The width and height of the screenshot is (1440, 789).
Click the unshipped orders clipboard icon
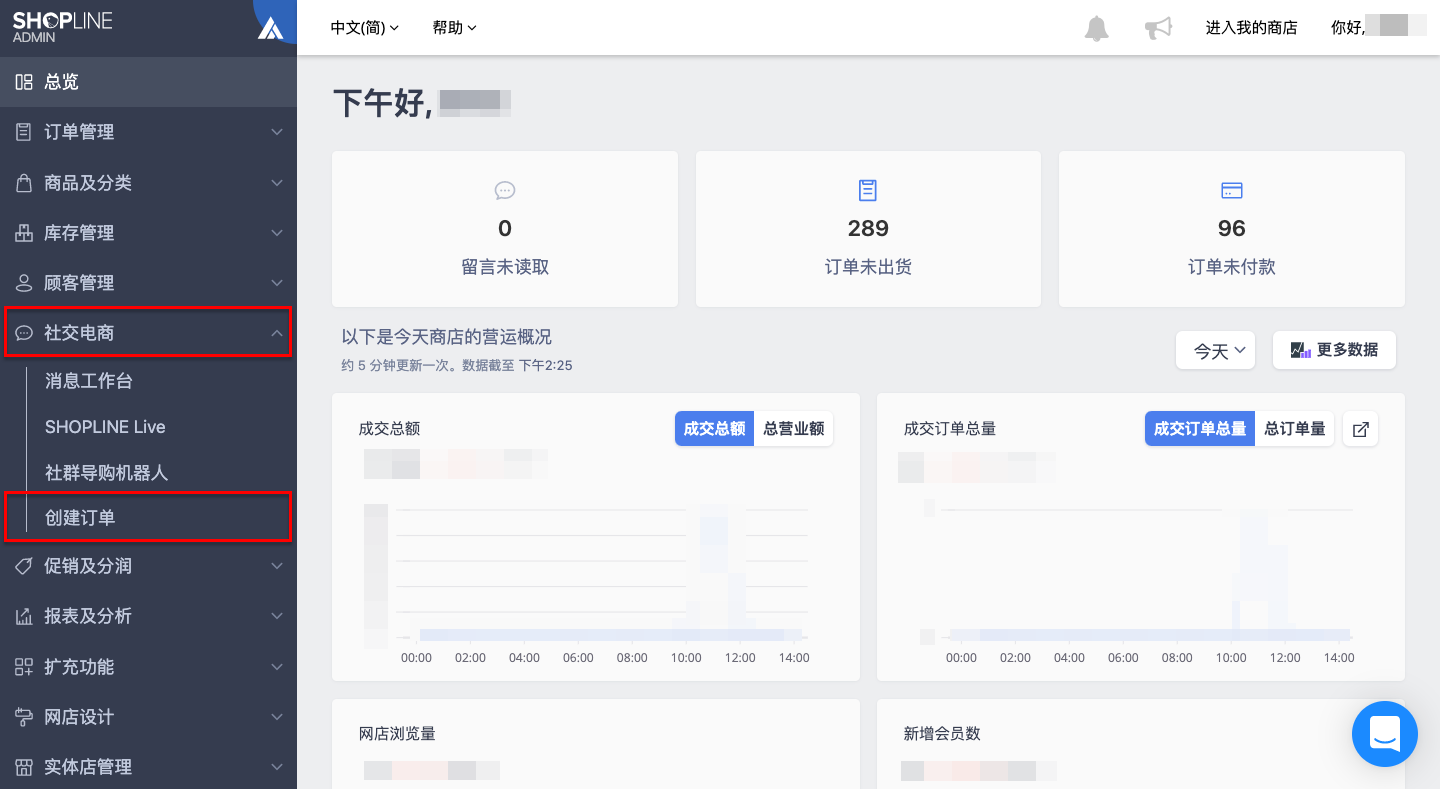click(868, 190)
